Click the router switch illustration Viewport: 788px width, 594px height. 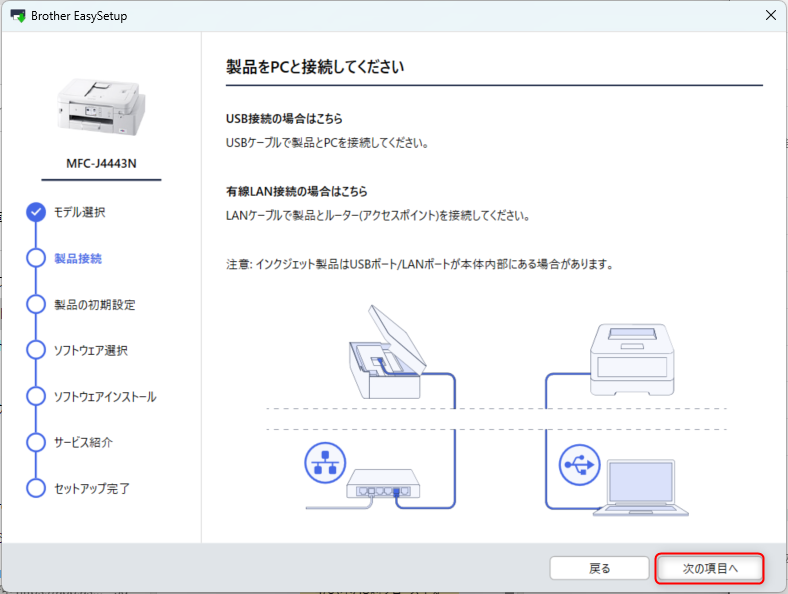point(383,483)
